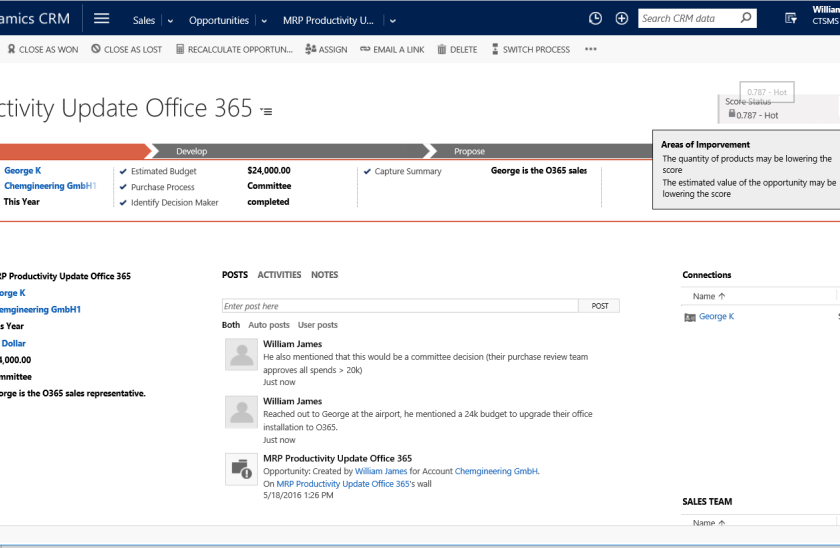Open the hamburger navigation menu
This screenshot has width=840, height=548.
tap(101, 19)
